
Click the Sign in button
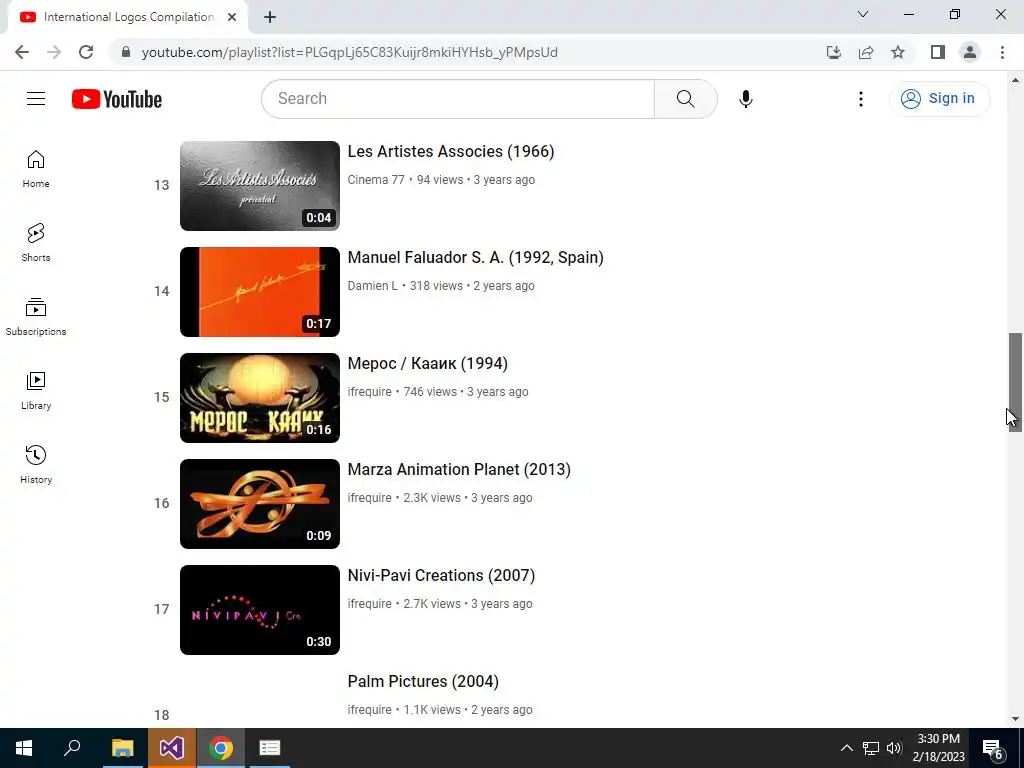point(939,99)
